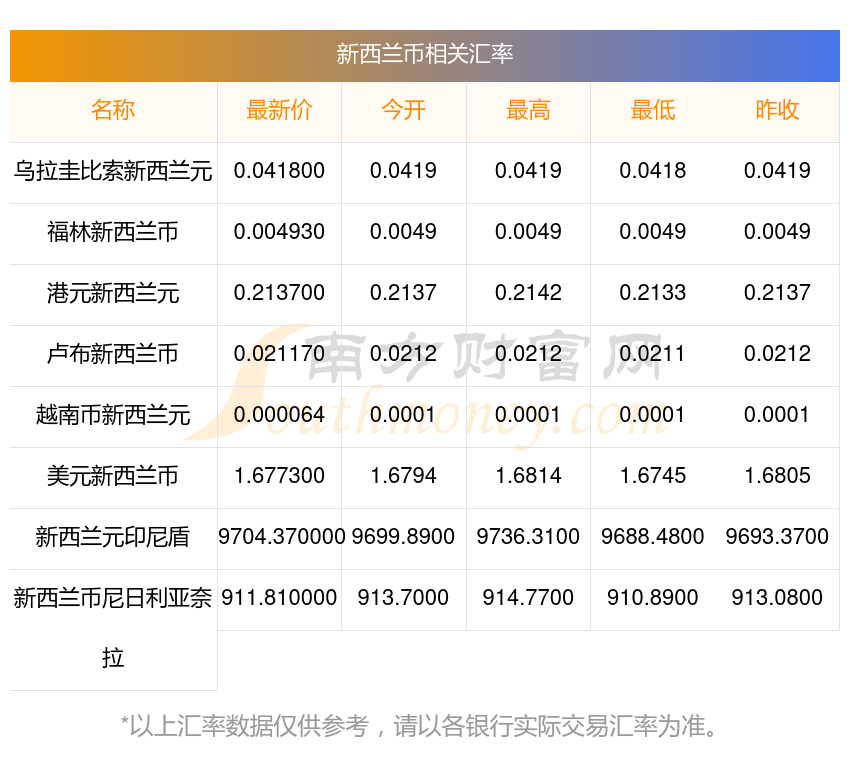Click the 昨收 column header

tap(777, 110)
